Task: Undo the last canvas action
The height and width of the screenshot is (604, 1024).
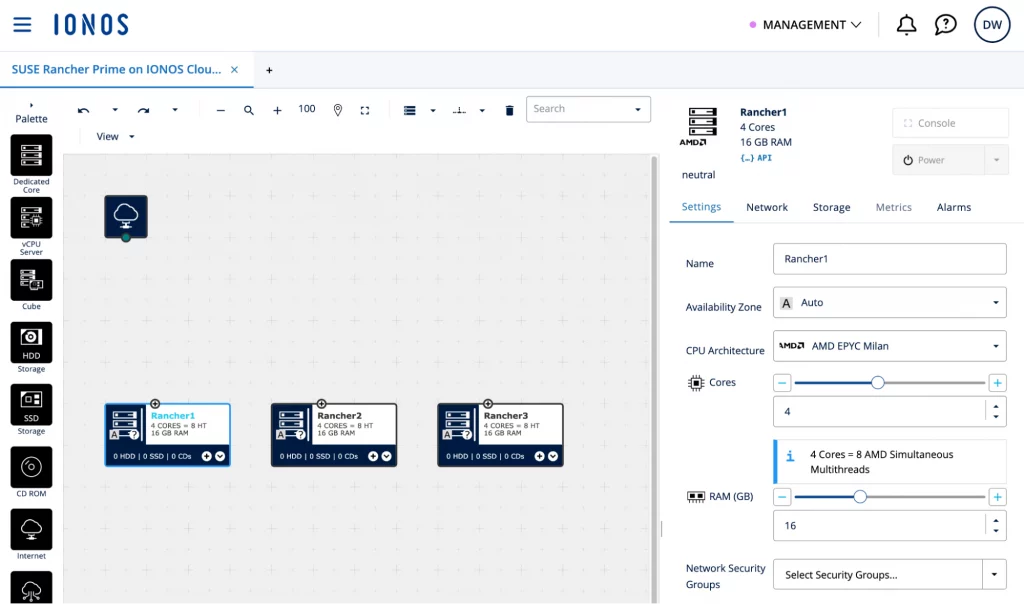Action: click(84, 110)
